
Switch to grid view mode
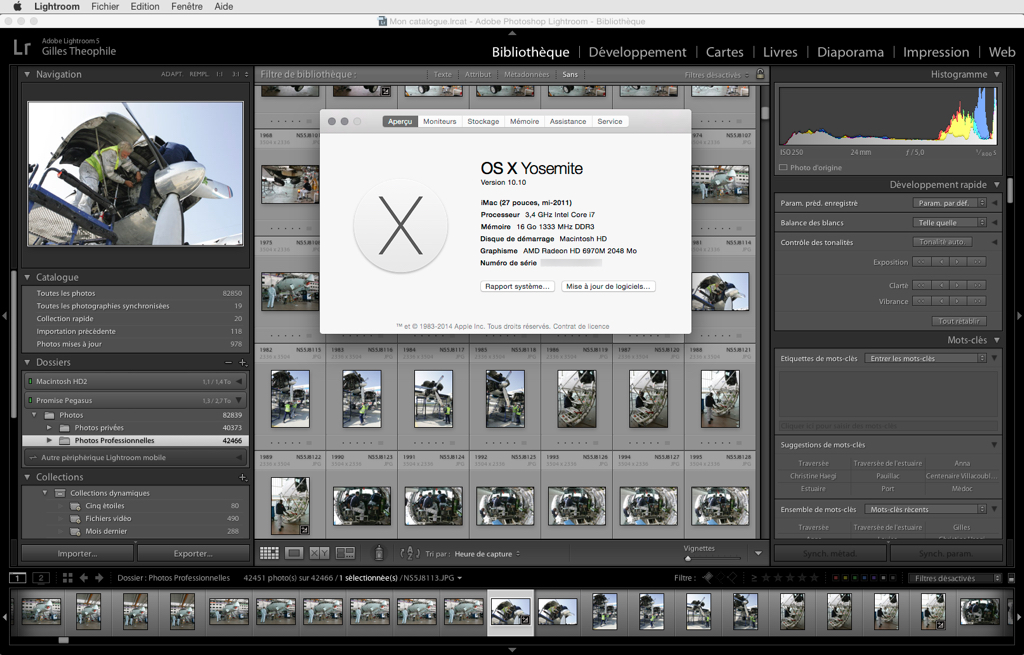pos(269,553)
